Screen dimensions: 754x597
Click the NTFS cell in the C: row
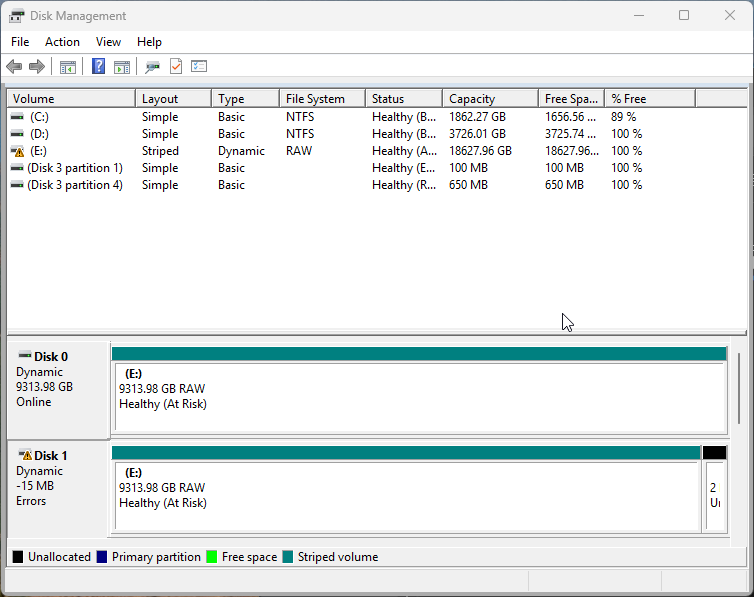300,117
